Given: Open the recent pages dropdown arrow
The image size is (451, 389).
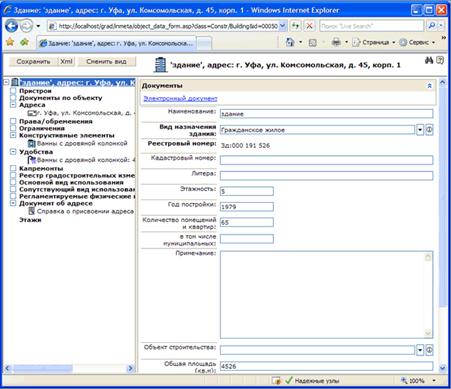Looking at the screenshot, I should 38,26.
